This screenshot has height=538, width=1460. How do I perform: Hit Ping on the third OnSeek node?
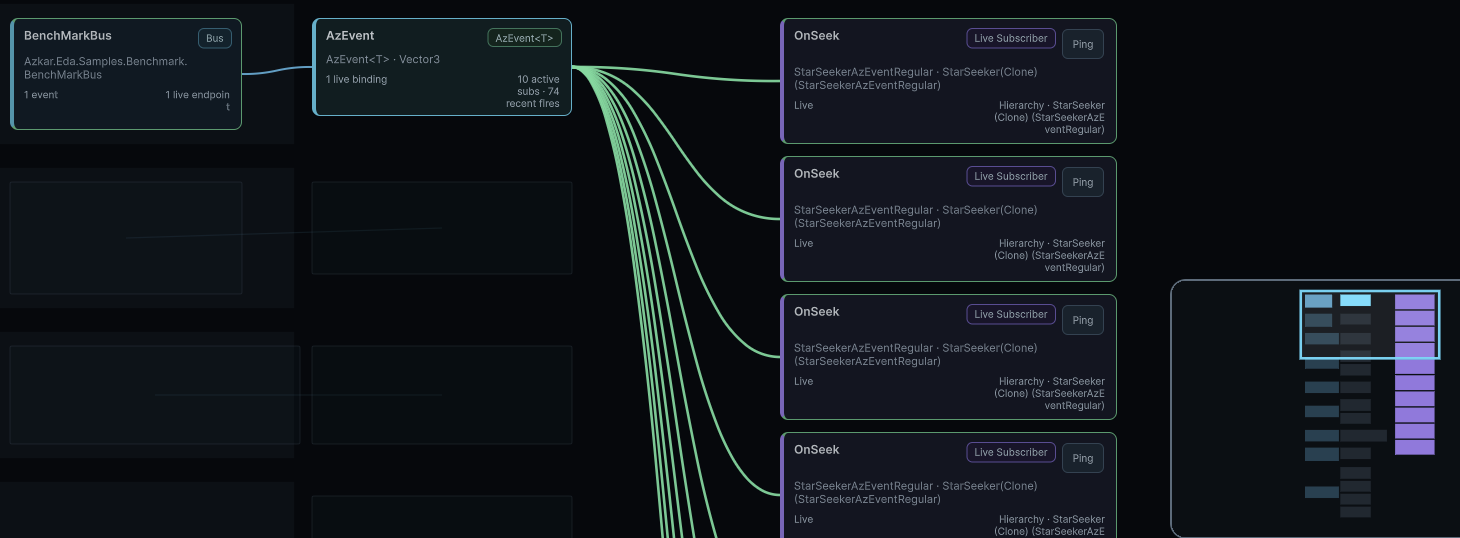1082,321
